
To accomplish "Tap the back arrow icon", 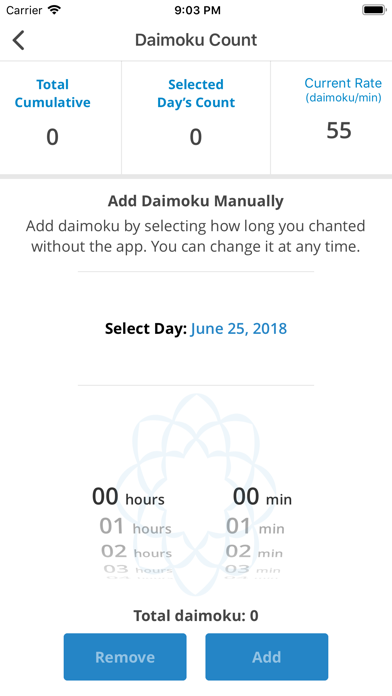I will pos(19,40).
